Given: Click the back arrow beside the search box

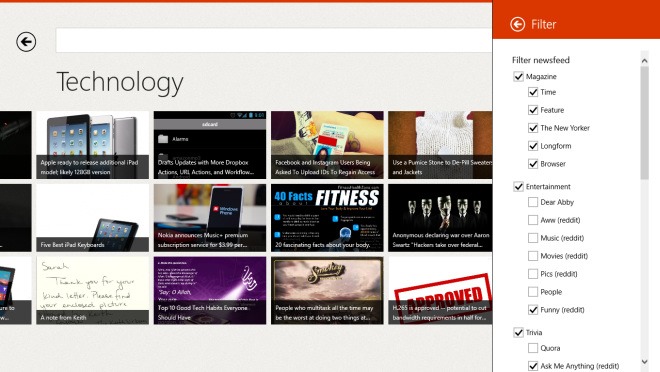Looking at the screenshot, I should coord(26,42).
